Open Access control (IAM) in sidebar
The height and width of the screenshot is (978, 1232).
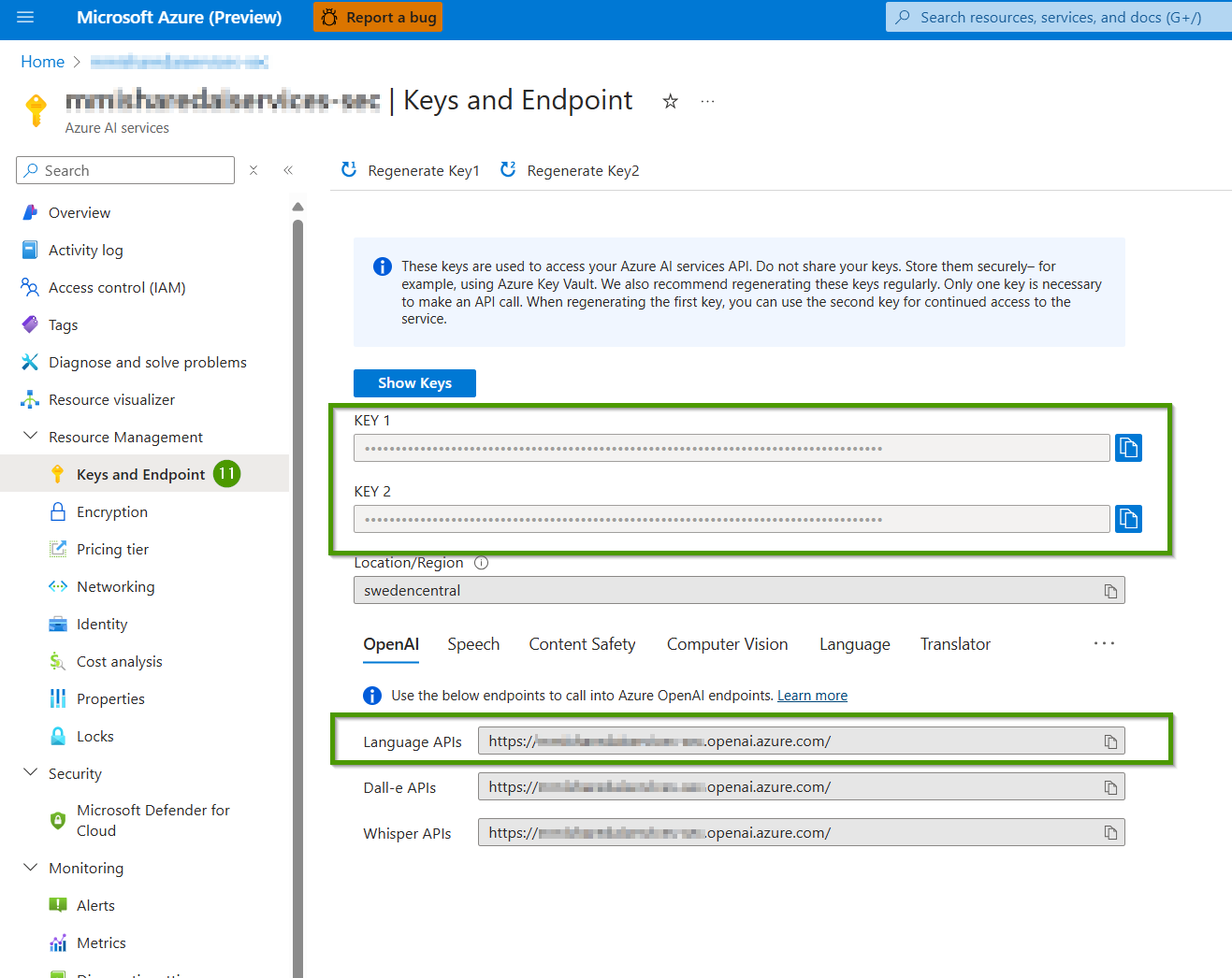point(117,288)
